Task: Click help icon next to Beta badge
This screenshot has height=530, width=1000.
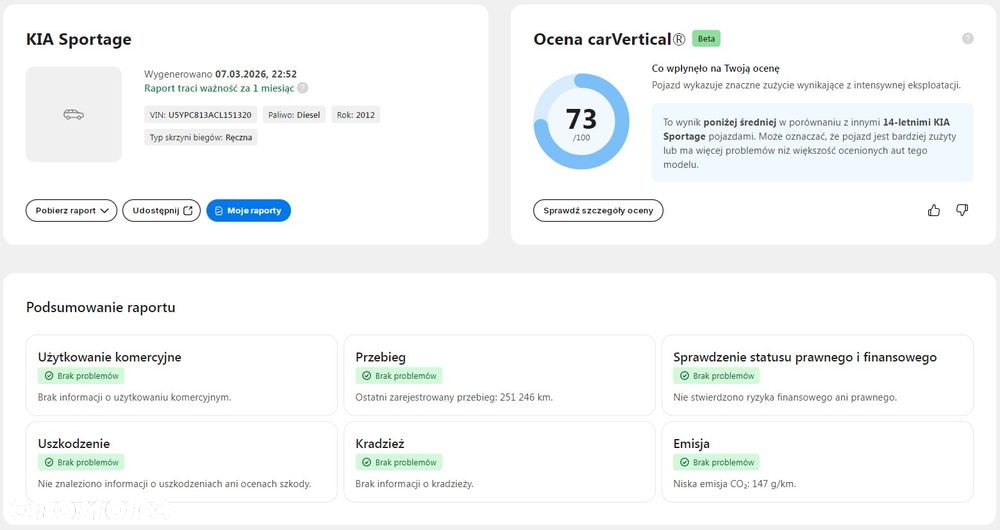Action: [x=967, y=38]
